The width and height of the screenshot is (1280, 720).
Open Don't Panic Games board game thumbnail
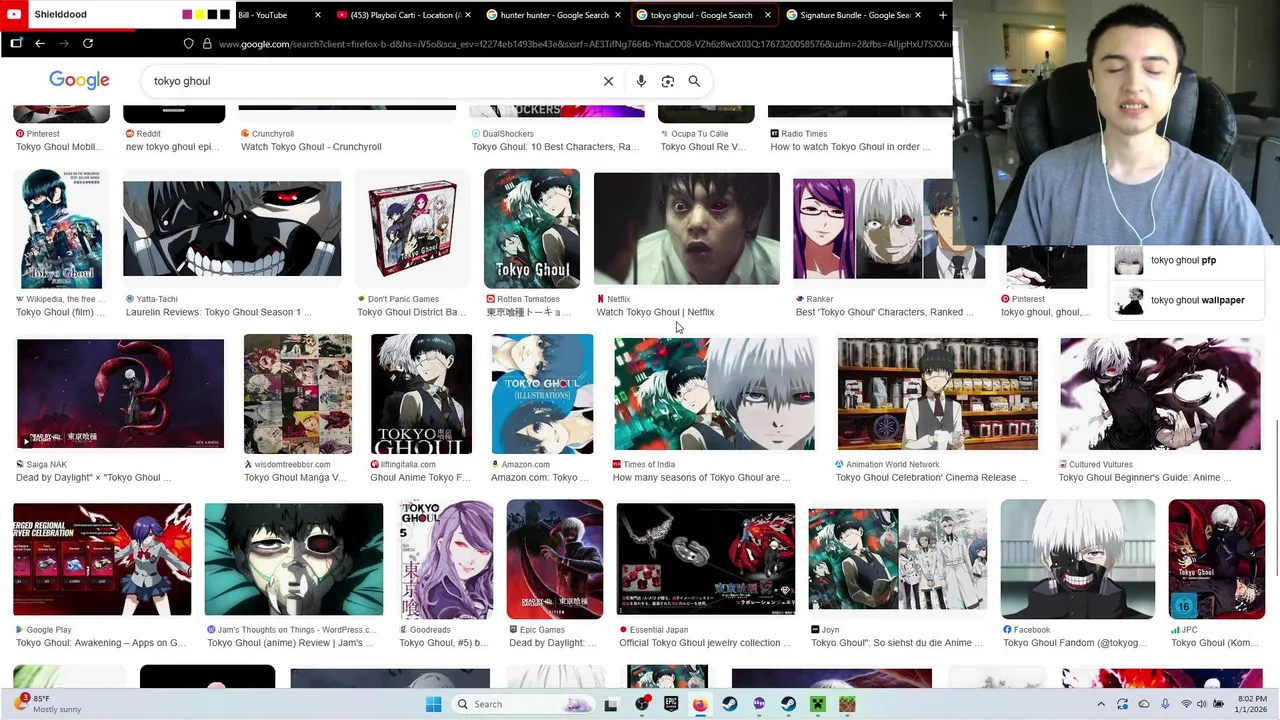412,229
